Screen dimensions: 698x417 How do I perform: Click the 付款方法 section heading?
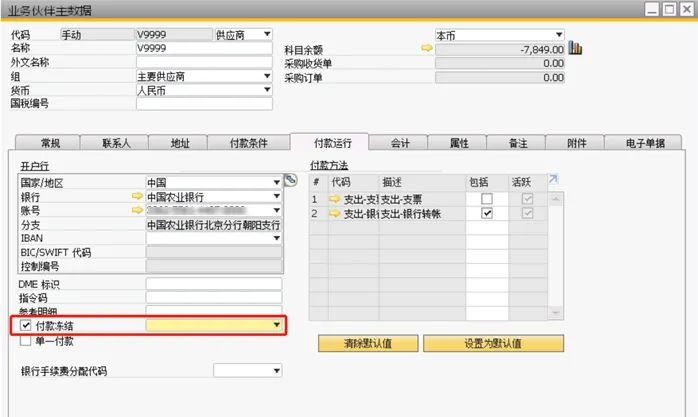[329, 165]
